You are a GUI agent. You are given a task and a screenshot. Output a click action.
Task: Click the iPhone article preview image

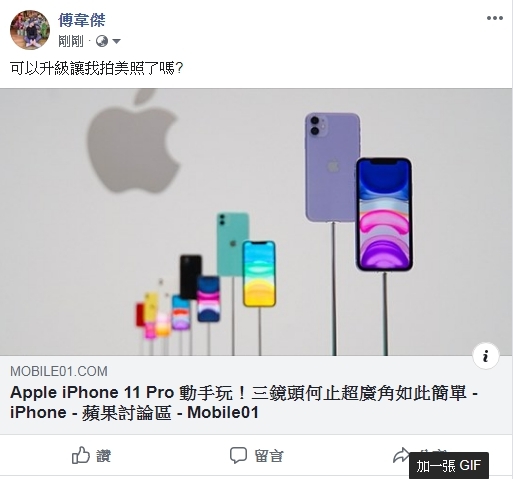pyautogui.click(x=256, y=222)
